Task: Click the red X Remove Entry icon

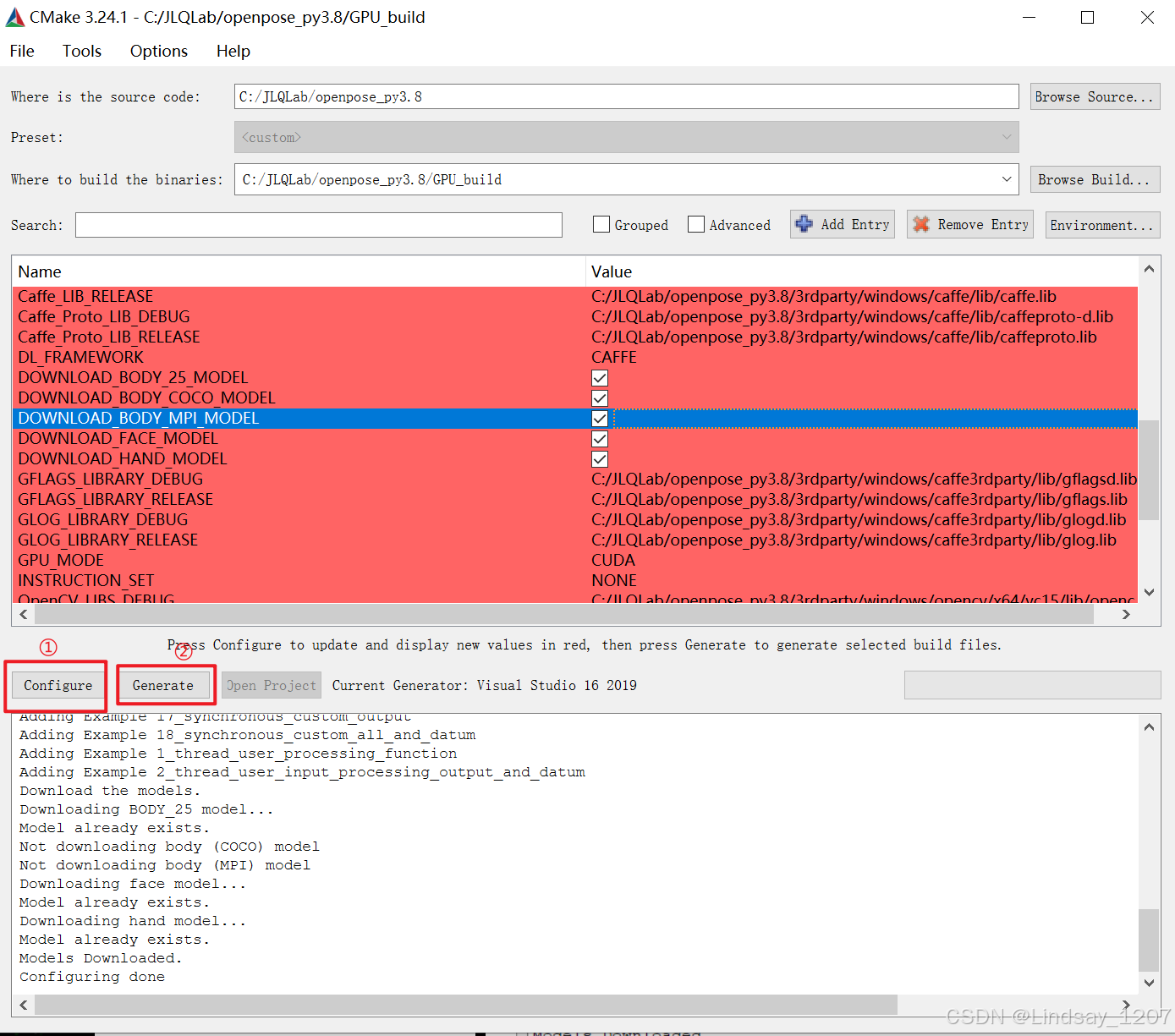Action: [x=921, y=224]
